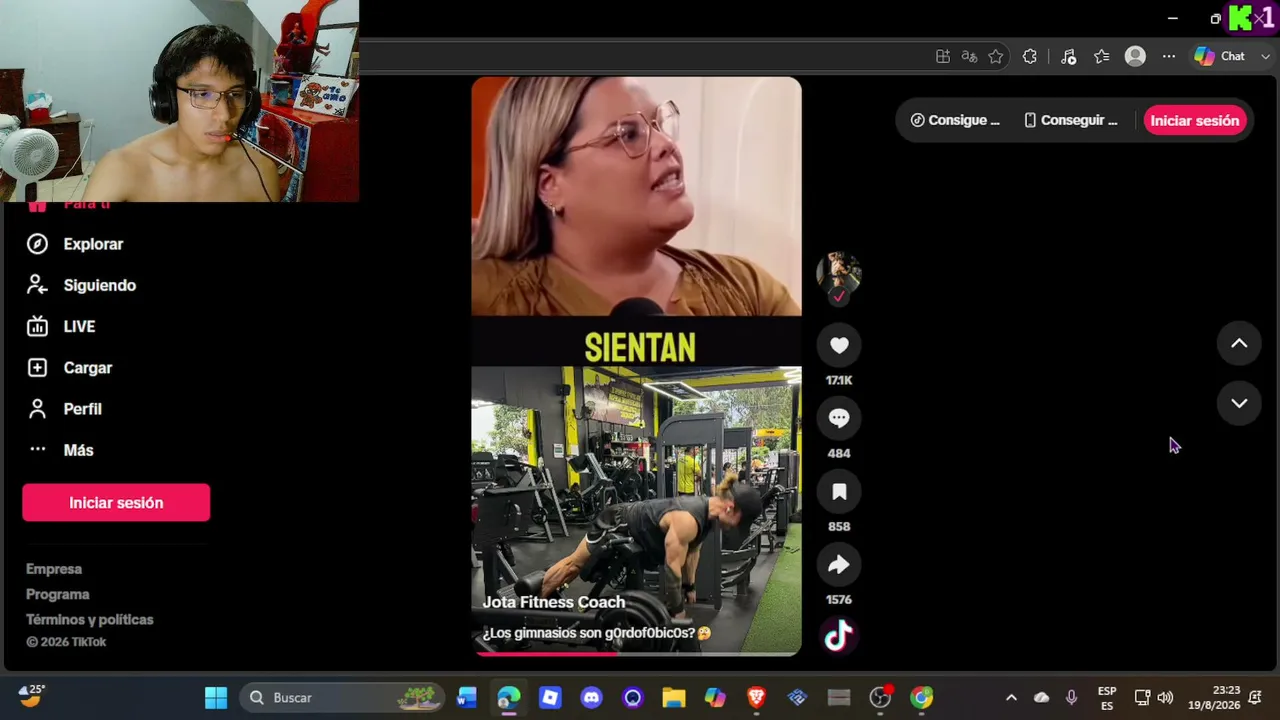Image resolution: width=1280 pixels, height=720 pixels.
Task: Click the translate page icon
Action: (969, 57)
